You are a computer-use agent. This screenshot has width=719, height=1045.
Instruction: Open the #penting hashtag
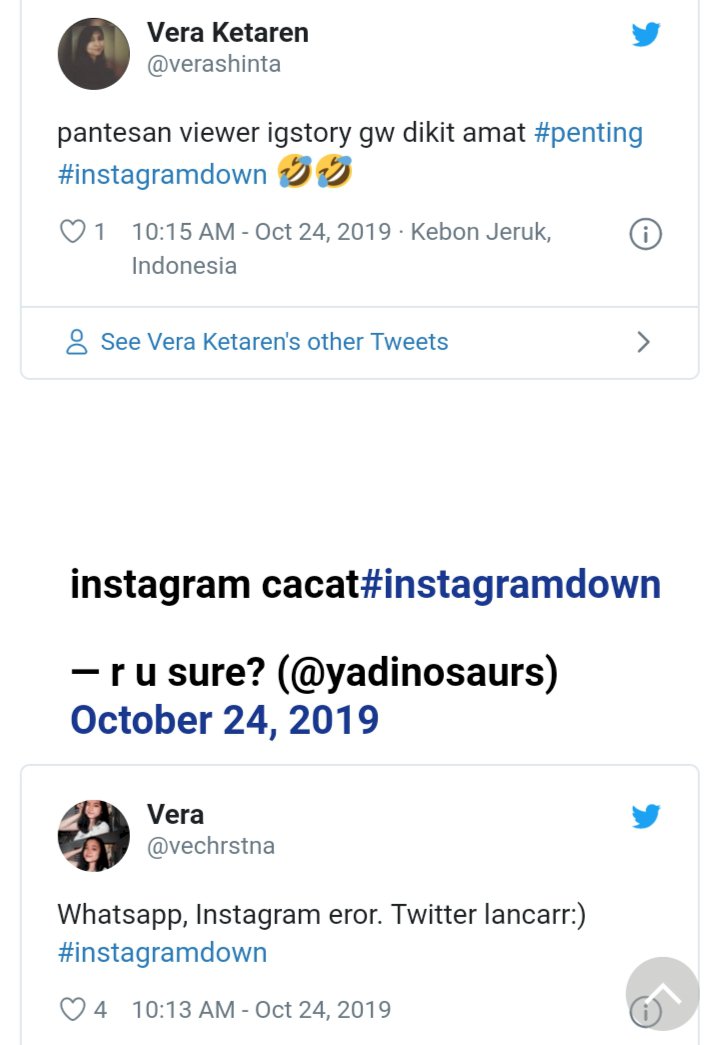[589, 133]
